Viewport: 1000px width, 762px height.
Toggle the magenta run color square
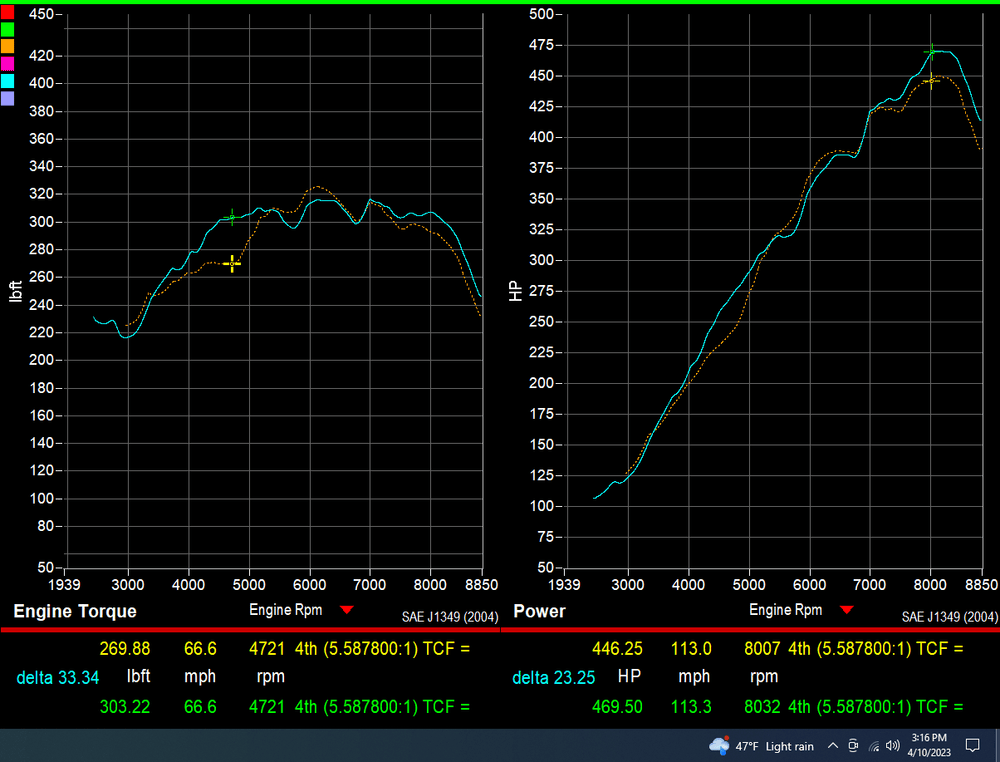click(x=7, y=63)
